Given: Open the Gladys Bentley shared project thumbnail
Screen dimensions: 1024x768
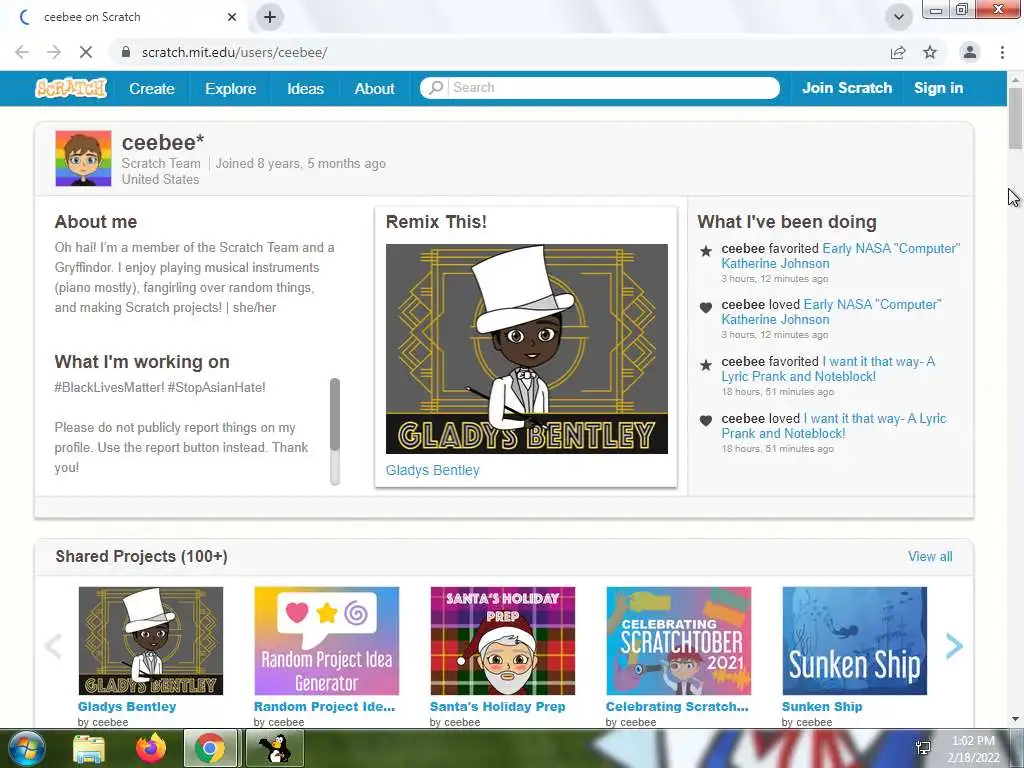Looking at the screenshot, I should 151,641.
